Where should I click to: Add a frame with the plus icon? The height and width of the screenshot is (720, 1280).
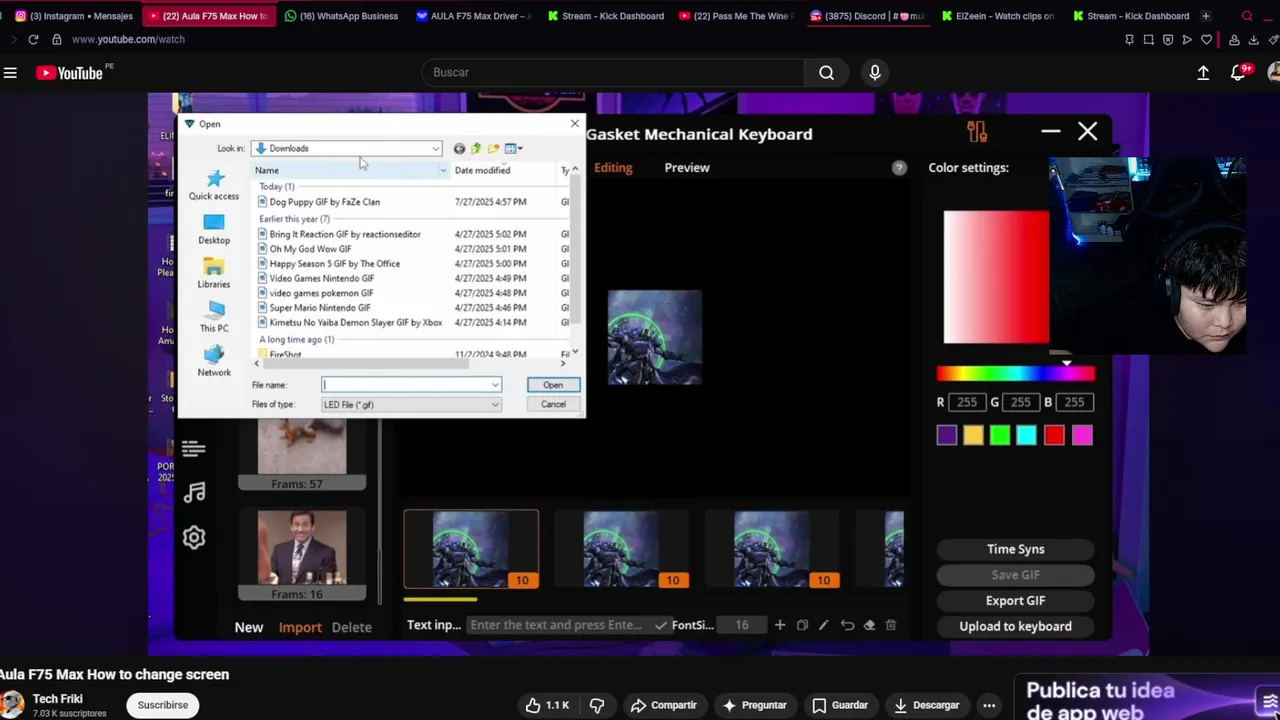click(780, 625)
